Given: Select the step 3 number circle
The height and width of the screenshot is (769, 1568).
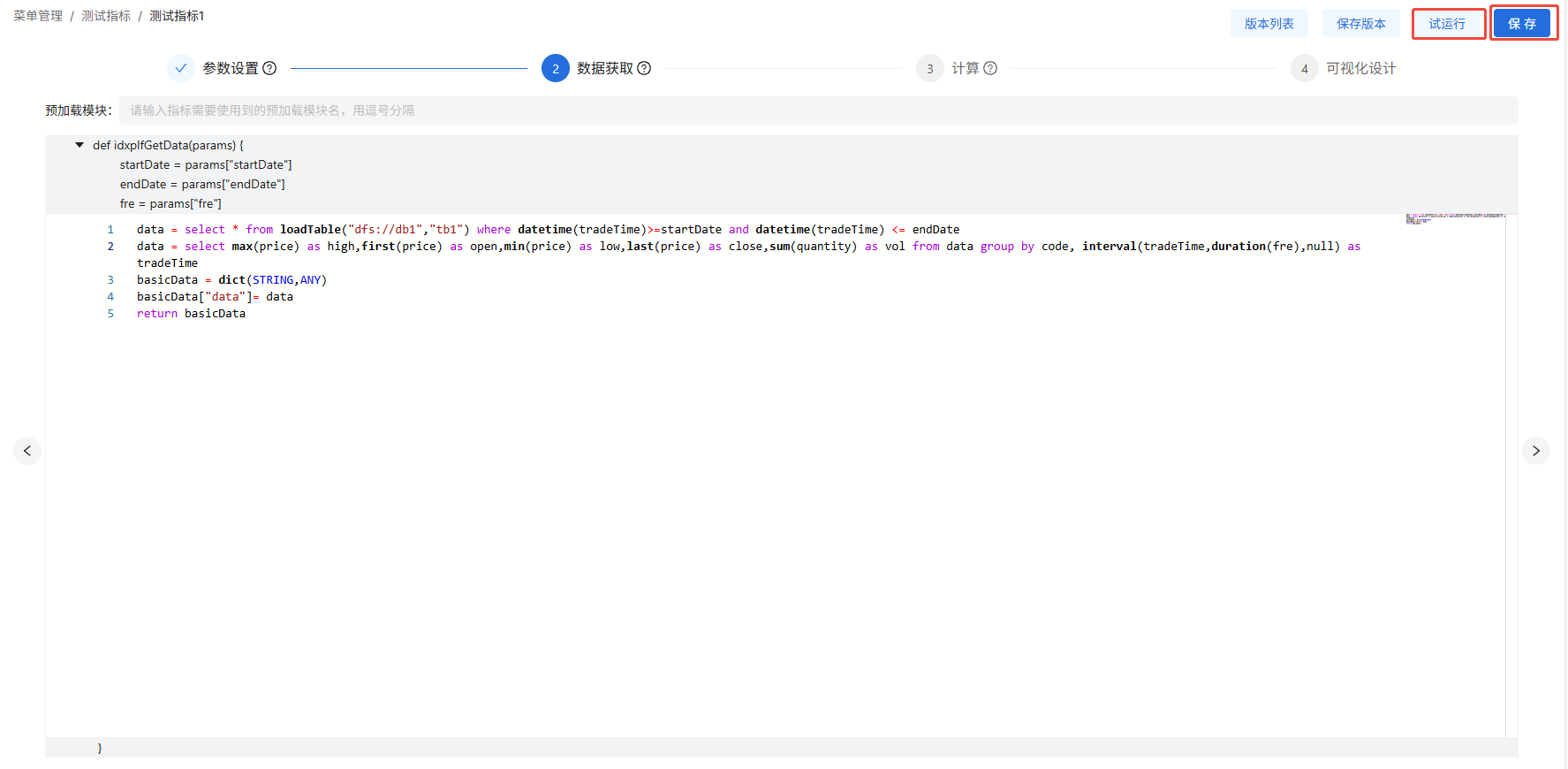Looking at the screenshot, I should click(929, 68).
